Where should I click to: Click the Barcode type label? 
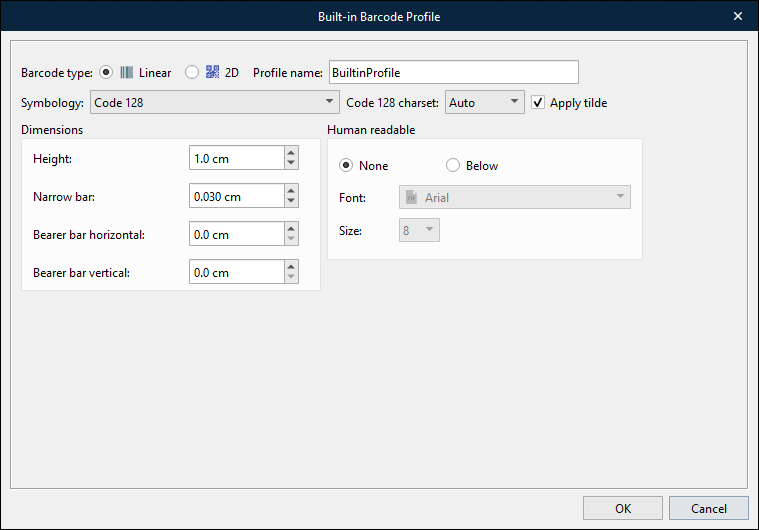pyautogui.click(x=57, y=73)
